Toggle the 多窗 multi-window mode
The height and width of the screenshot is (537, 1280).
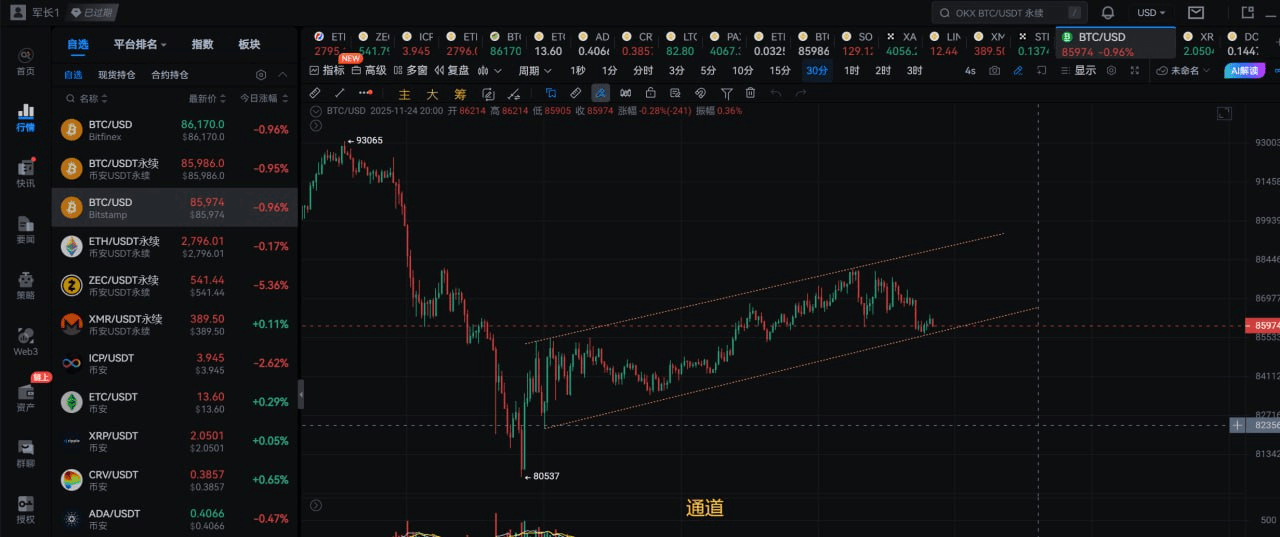[410, 71]
